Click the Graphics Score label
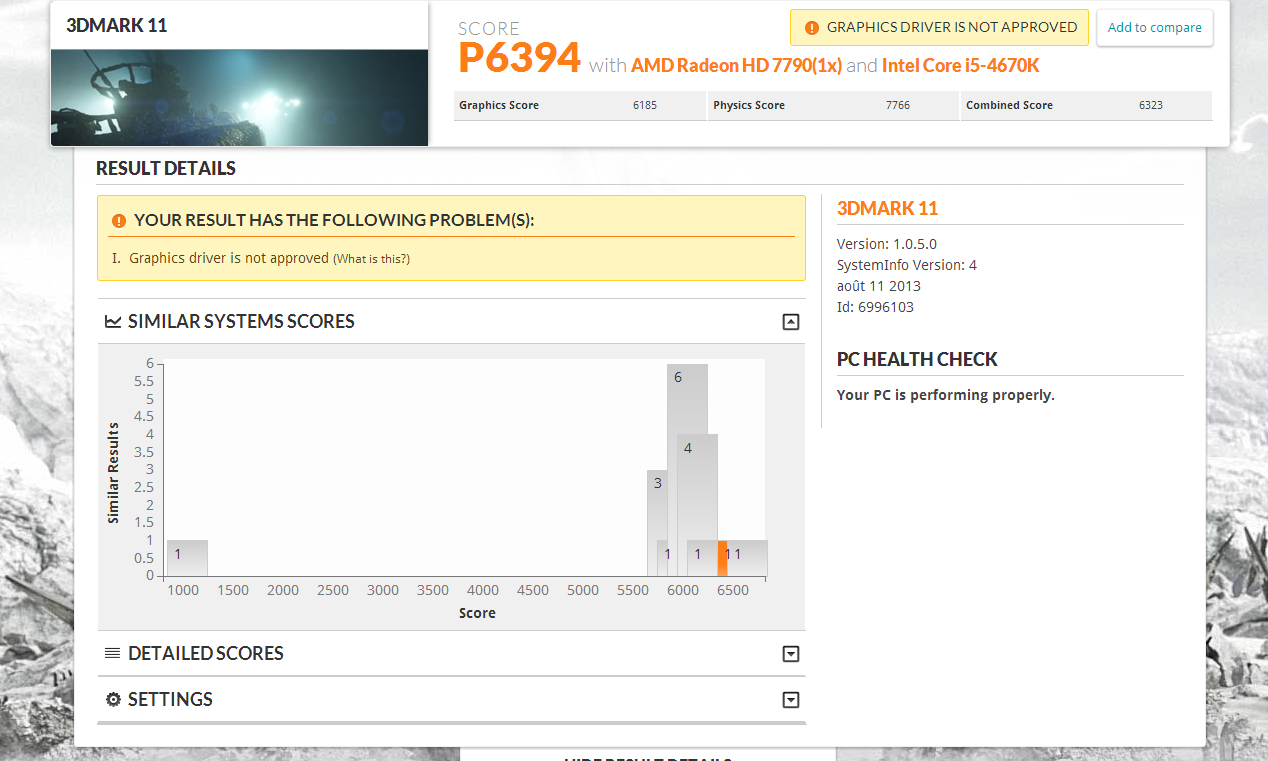Screen dimensions: 1268x761 (499, 105)
